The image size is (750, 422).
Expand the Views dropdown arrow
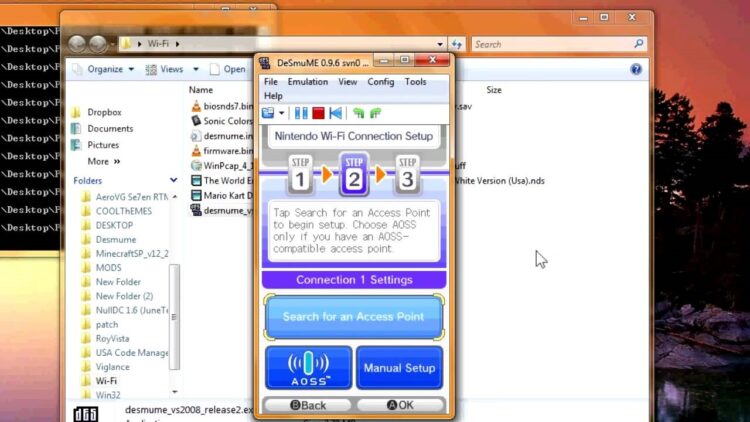coord(196,69)
